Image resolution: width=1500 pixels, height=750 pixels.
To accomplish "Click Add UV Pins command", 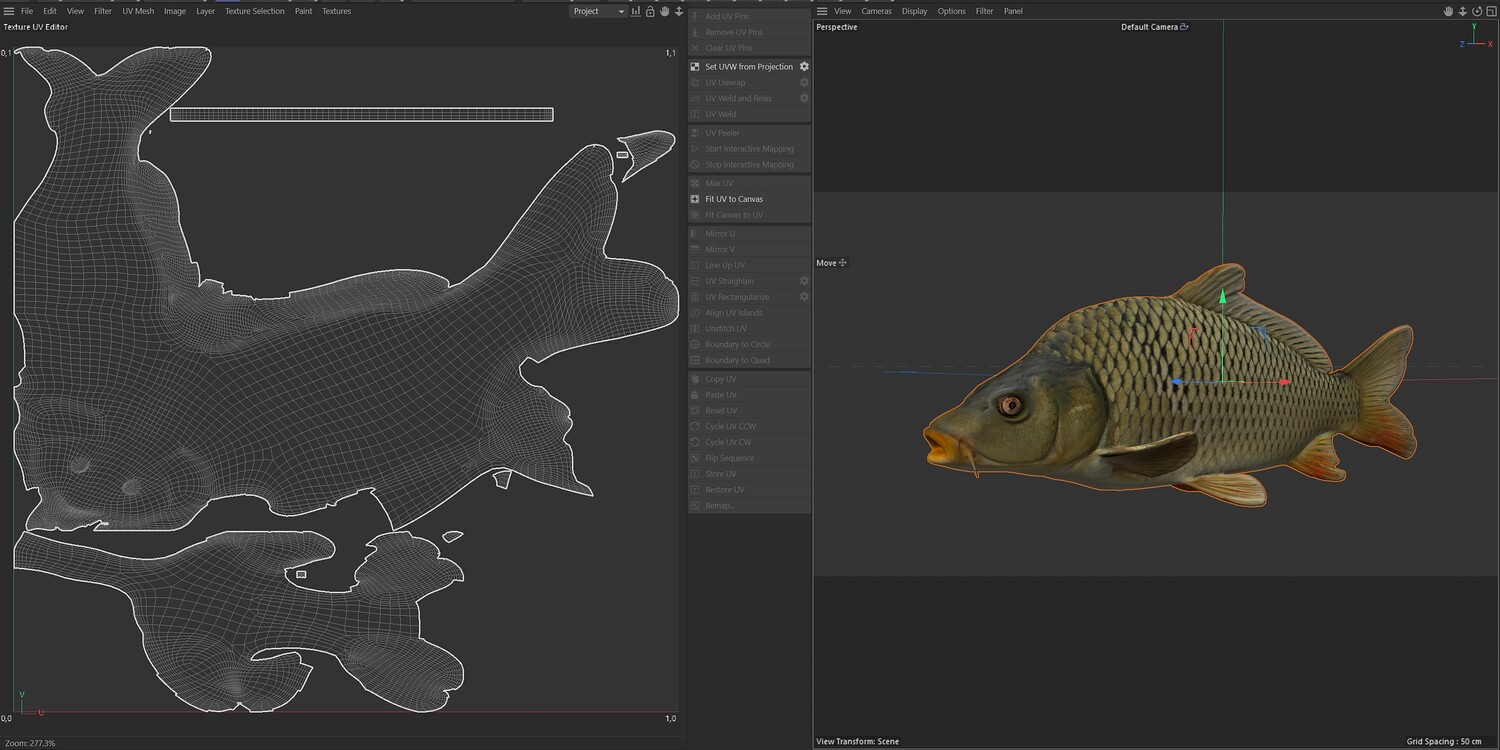I will coord(750,16).
